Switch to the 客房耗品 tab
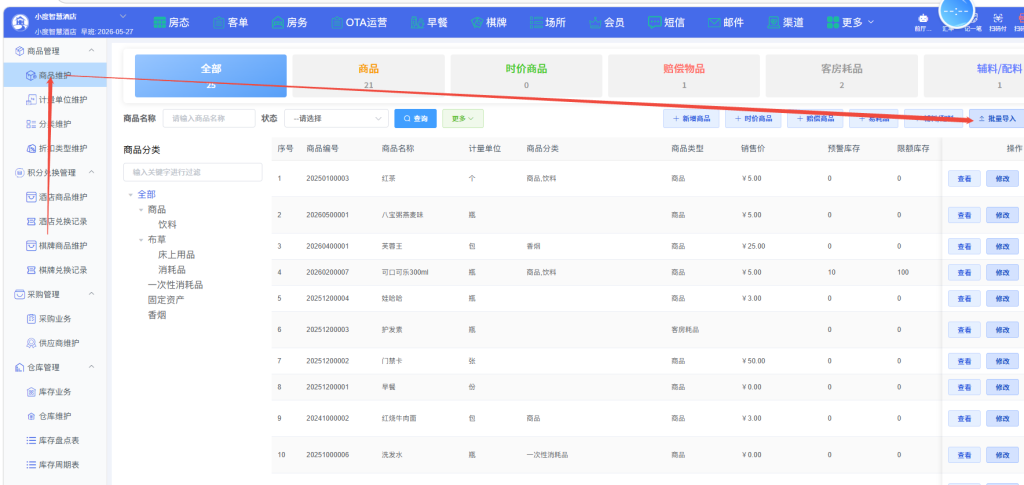This screenshot has height=485, width=1024. [x=841, y=76]
